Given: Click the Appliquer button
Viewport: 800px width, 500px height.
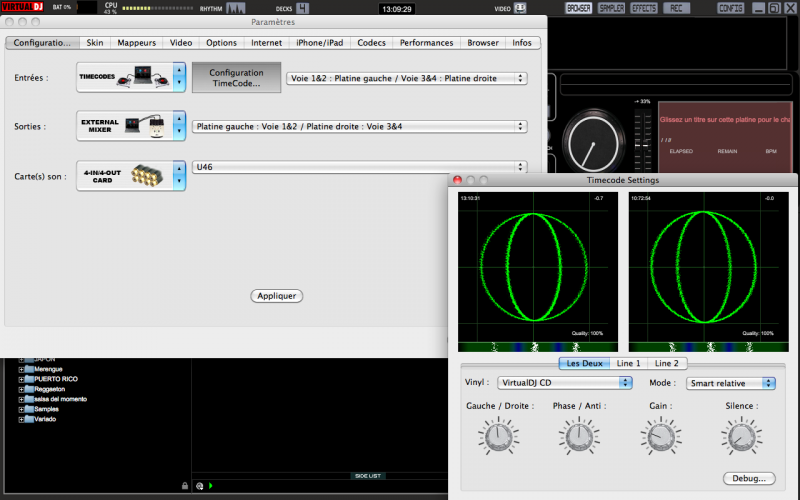Looking at the screenshot, I should pyautogui.click(x=276, y=296).
